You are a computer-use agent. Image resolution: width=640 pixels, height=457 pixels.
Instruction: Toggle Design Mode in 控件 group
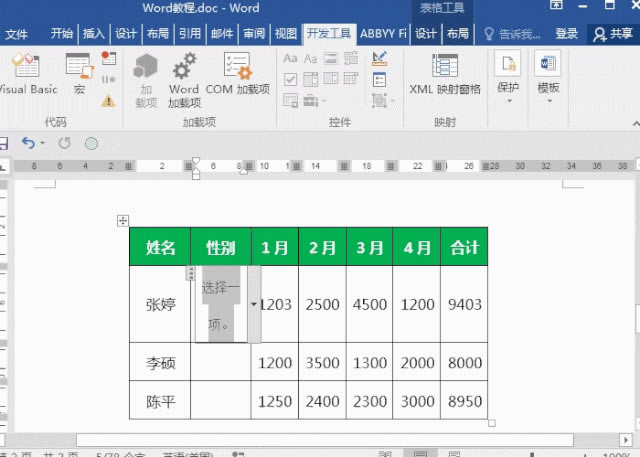coord(379,58)
